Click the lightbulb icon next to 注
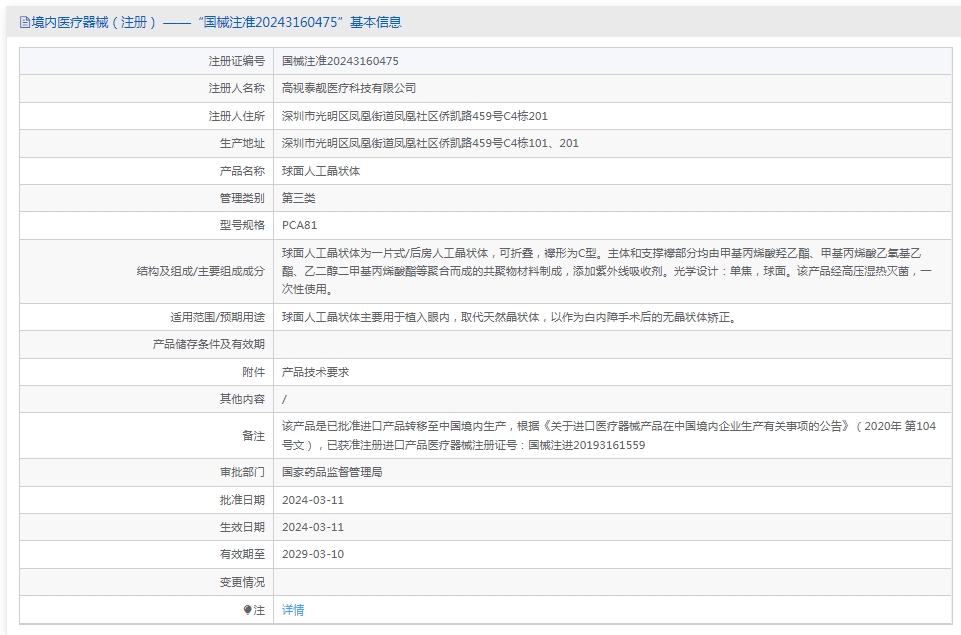961x635 pixels. tap(248, 610)
